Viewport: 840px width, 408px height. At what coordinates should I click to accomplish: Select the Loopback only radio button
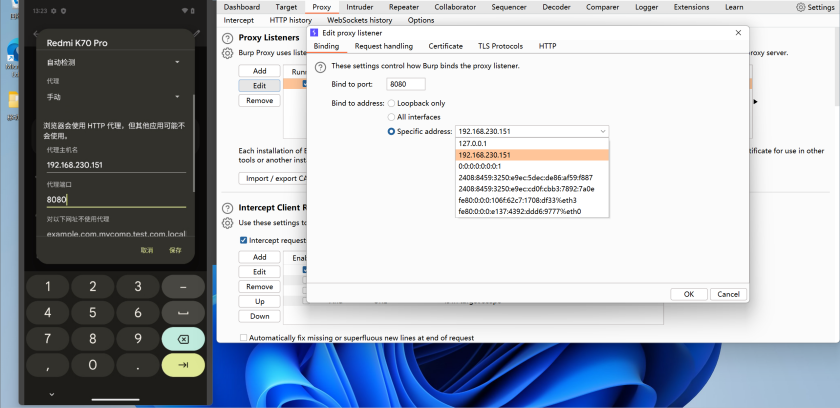tap(391, 103)
